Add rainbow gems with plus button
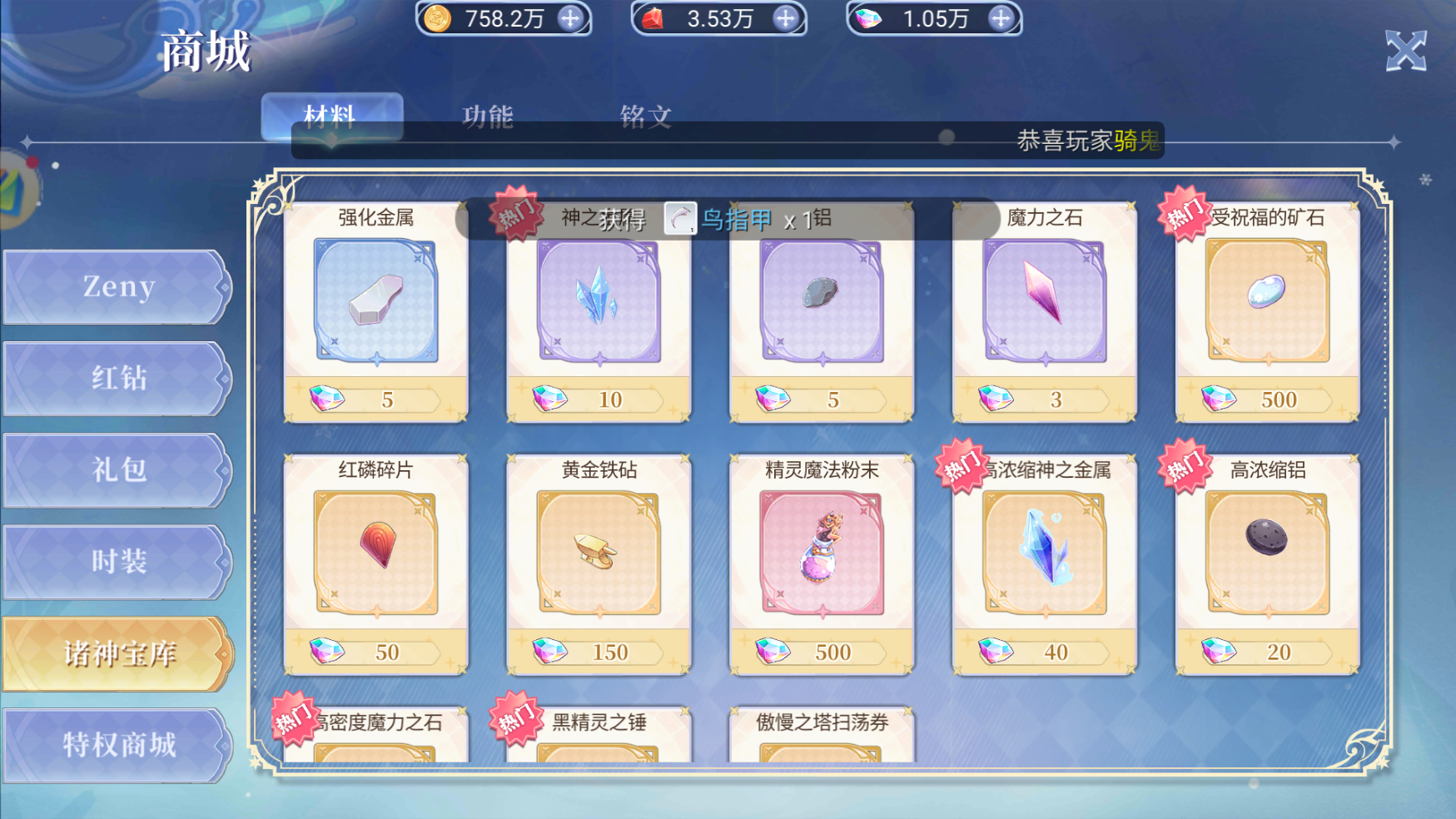The width and height of the screenshot is (1456, 819). pos(1001,18)
